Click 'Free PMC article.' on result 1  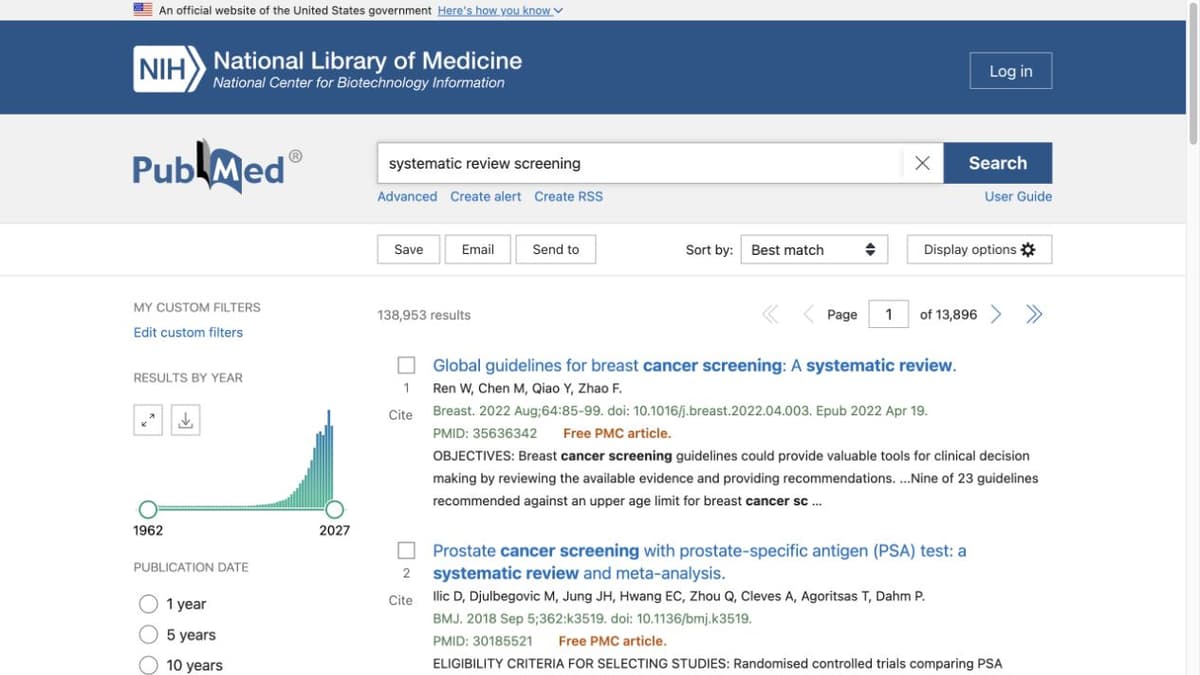click(617, 433)
